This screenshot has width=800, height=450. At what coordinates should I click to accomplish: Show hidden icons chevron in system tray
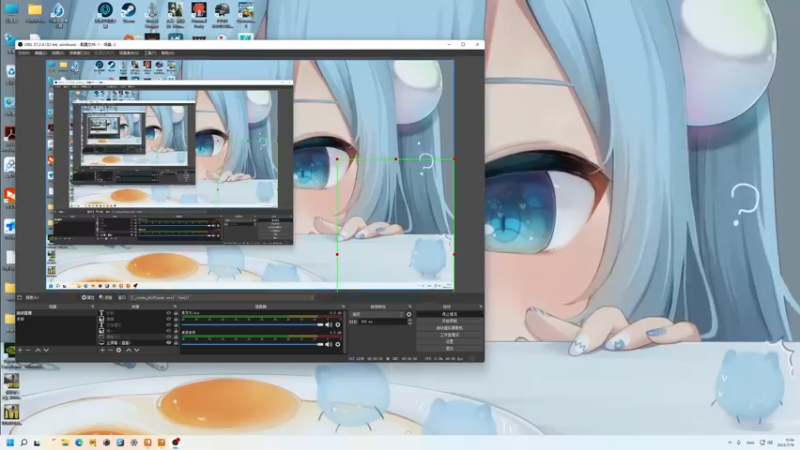tap(730, 442)
